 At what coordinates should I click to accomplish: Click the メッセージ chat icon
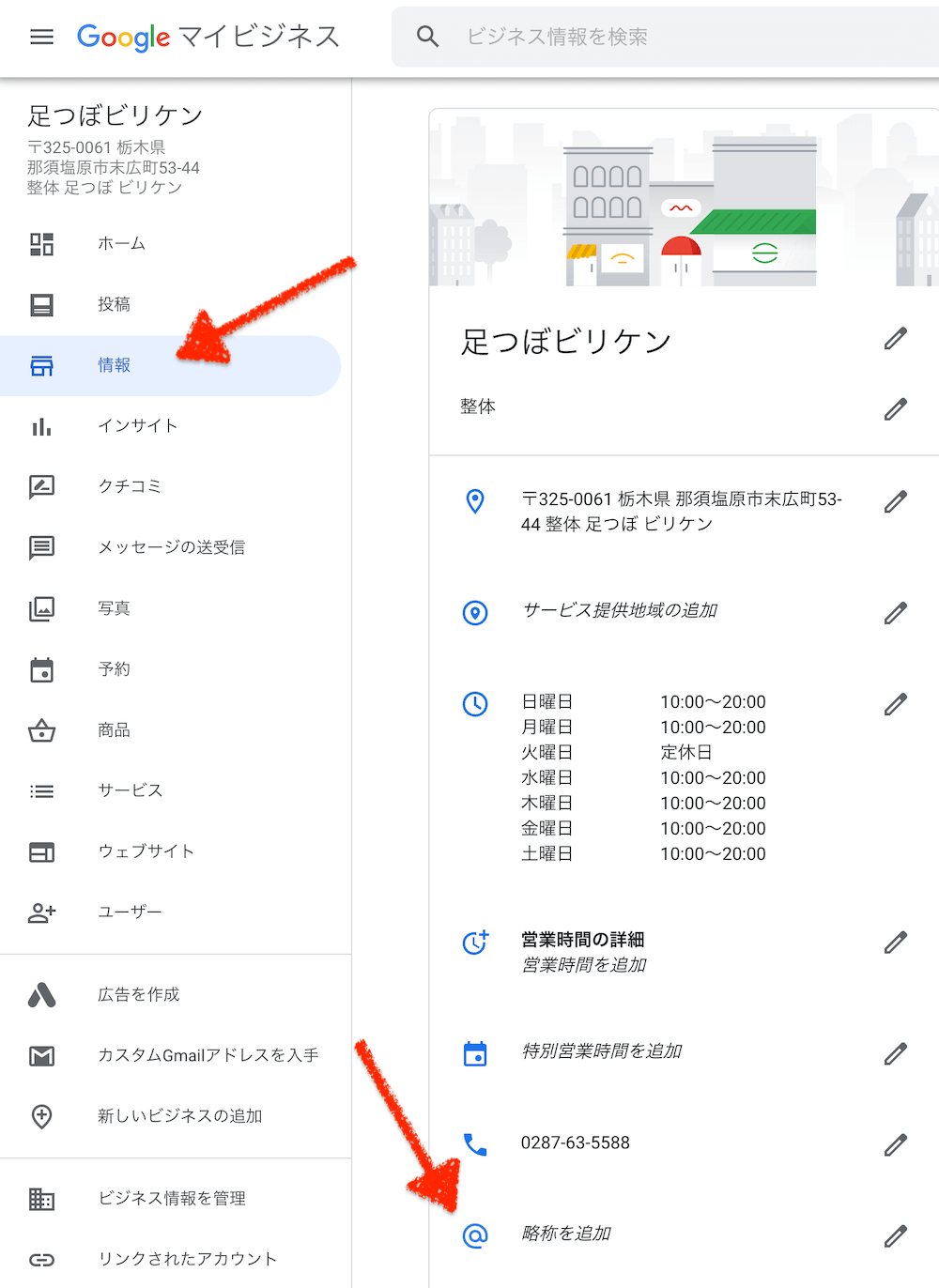click(41, 548)
